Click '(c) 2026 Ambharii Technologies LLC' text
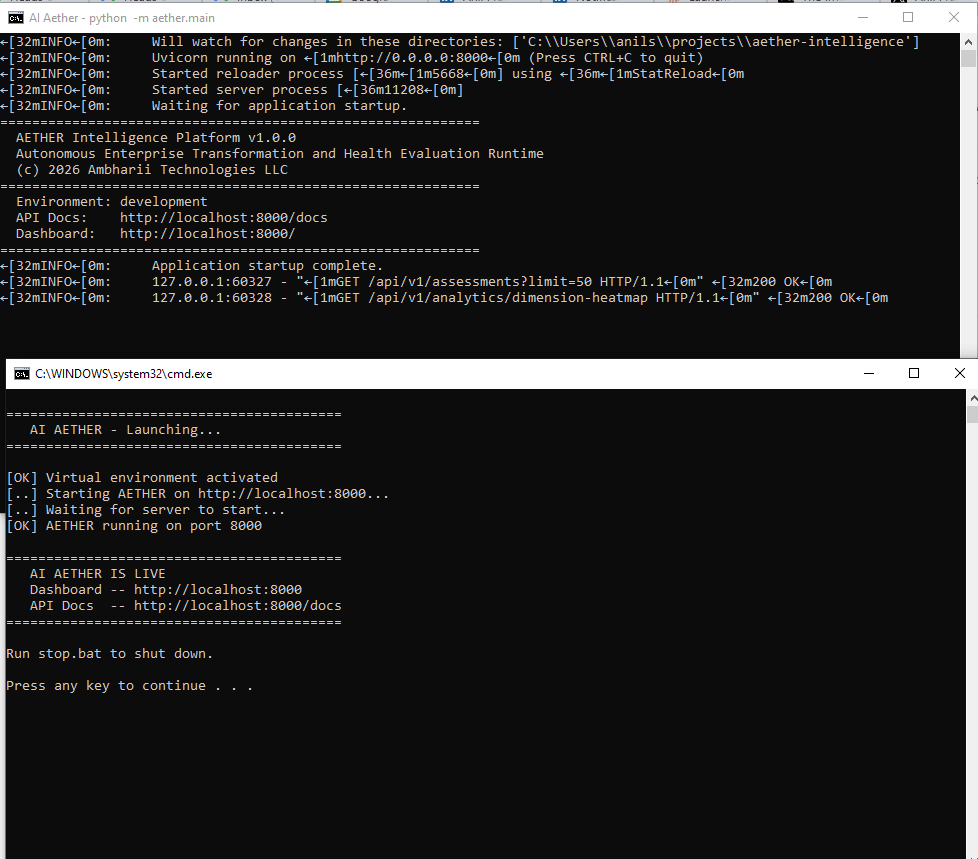978x859 pixels. tap(152, 170)
